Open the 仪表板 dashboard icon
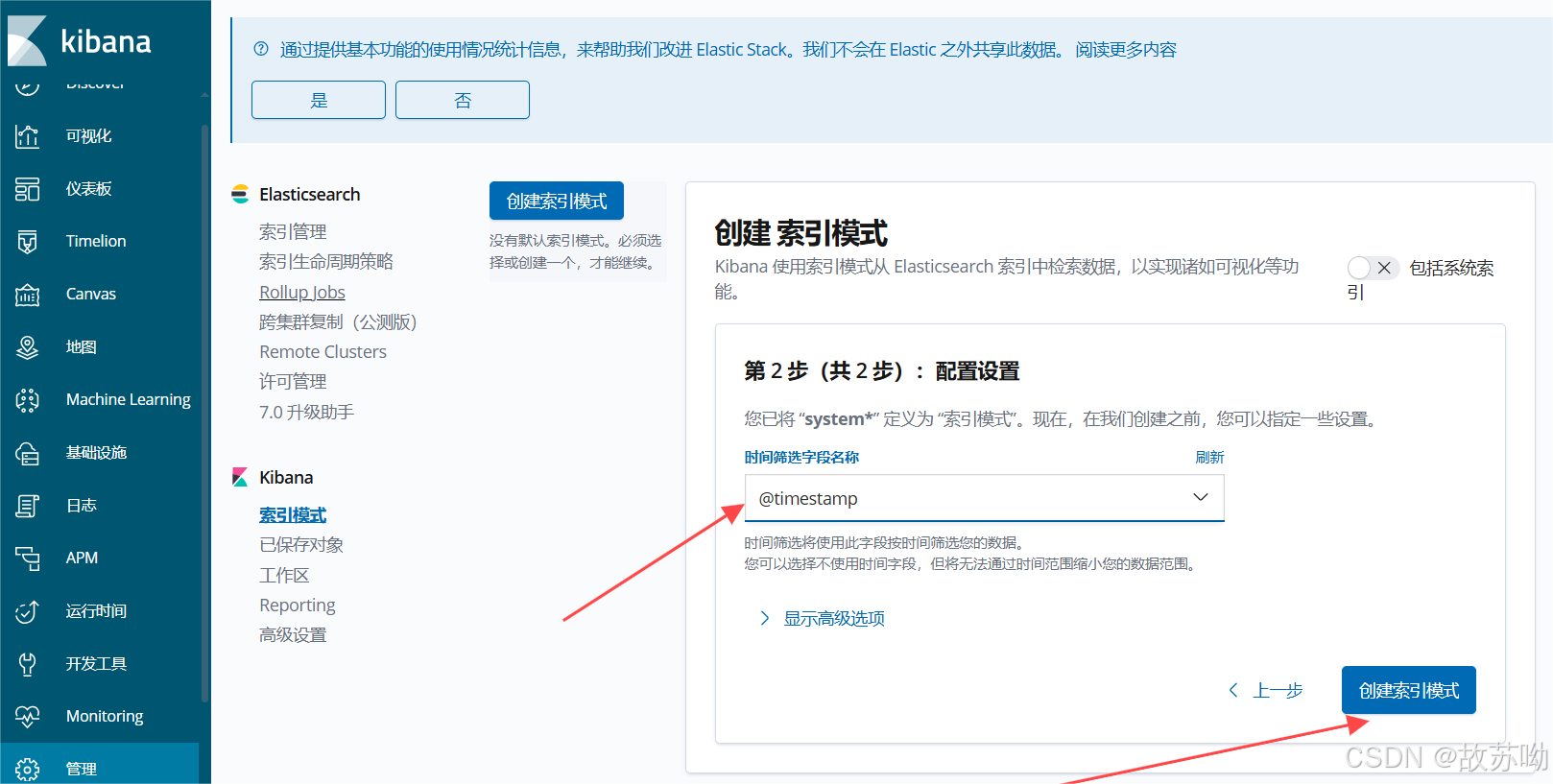The image size is (1553, 784). point(28,189)
